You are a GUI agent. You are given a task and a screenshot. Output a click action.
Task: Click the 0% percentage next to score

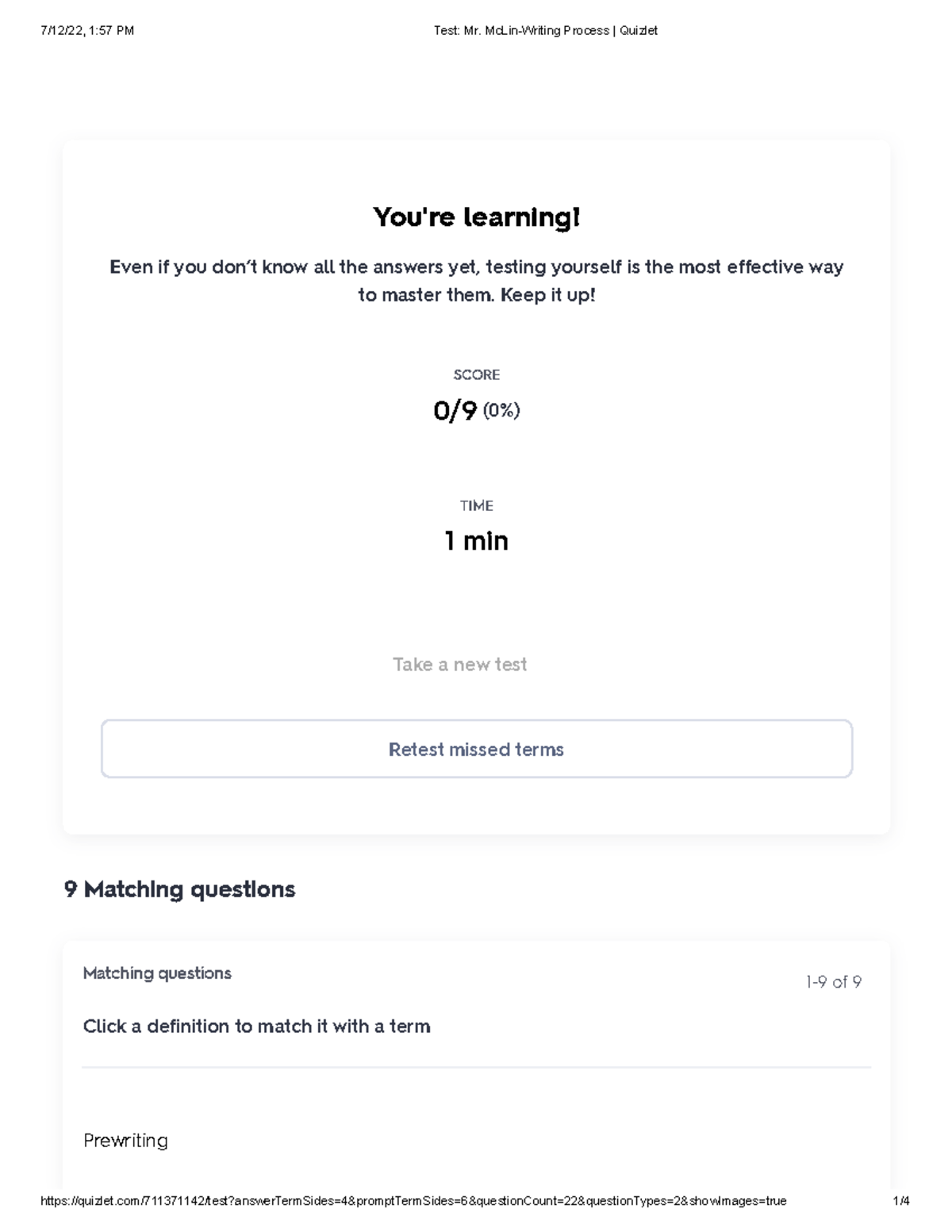coord(501,410)
